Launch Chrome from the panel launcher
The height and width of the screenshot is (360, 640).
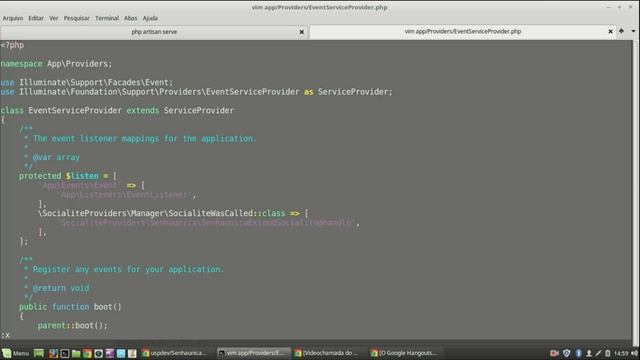[87, 353]
